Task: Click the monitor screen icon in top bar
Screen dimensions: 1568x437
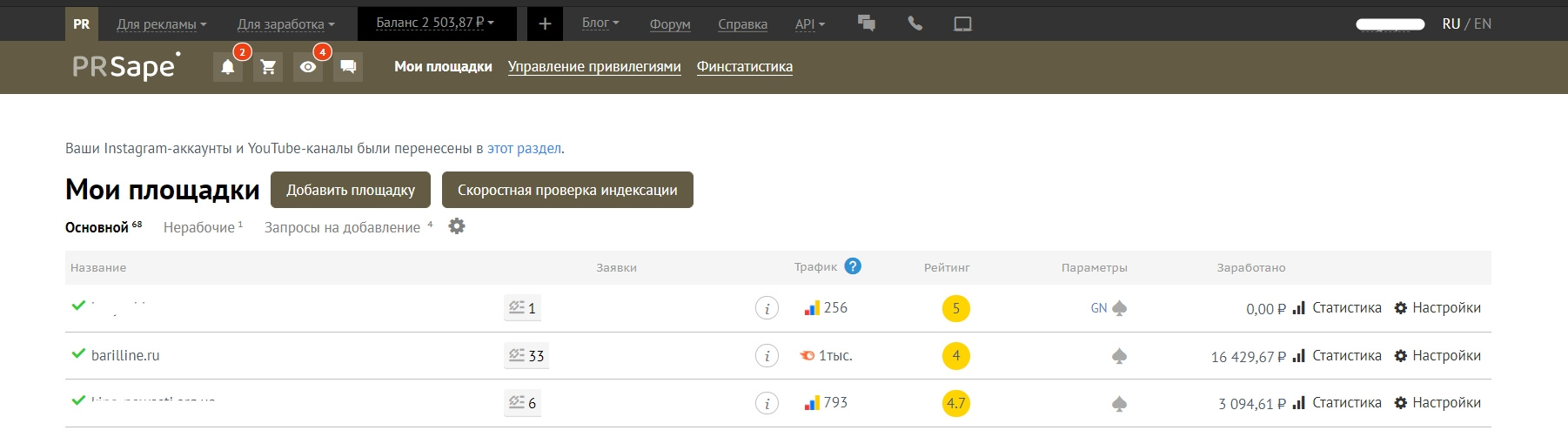Action: point(962,24)
